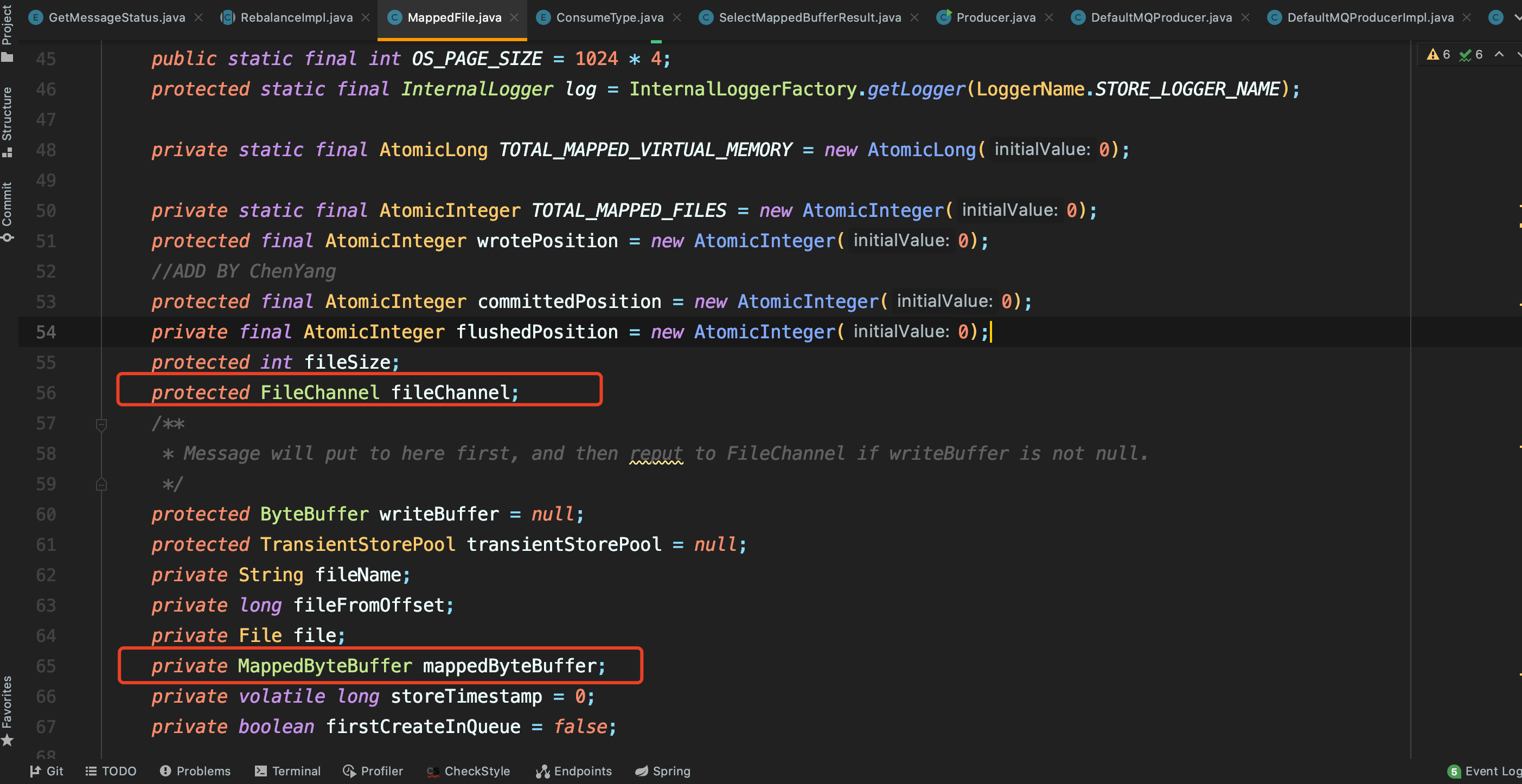1522x784 pixels.
Task: Close the RebalanceImpl.java tab
Action: (366, 18)
